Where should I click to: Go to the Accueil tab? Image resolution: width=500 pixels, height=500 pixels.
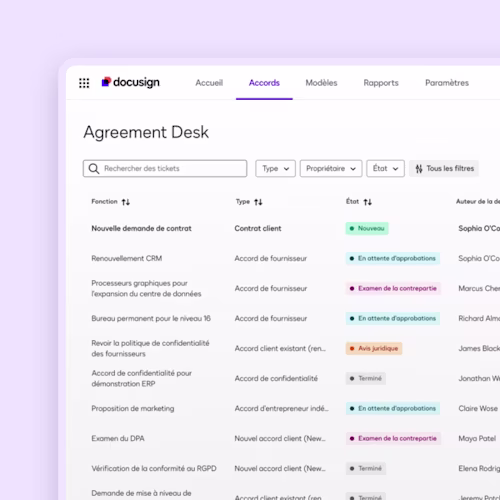click(209, 83)
